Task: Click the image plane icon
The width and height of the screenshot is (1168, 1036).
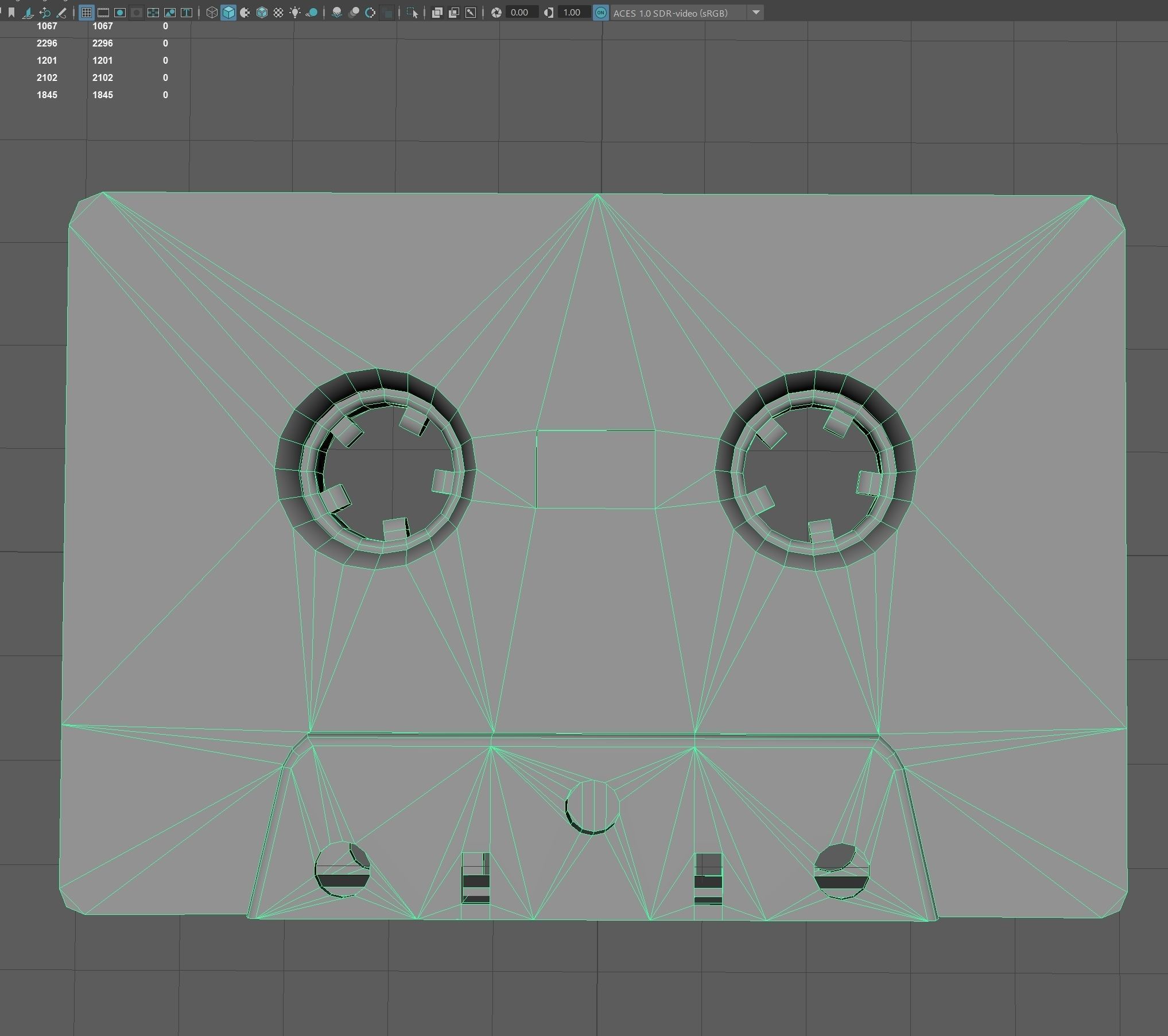Action: pos(28,12)
